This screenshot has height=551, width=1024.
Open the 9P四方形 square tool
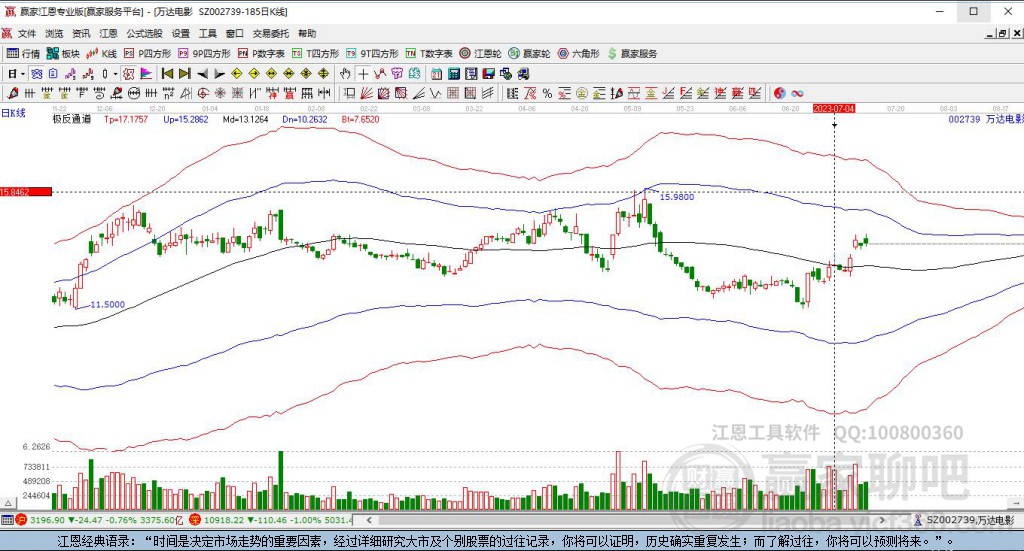click(204, 54)
